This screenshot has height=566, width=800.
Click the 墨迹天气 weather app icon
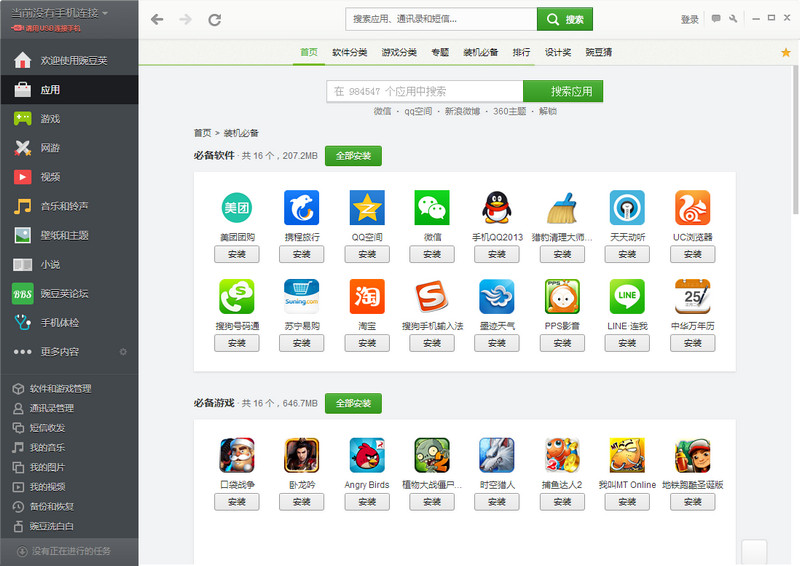pyautogui.click(x=496, y=297)
